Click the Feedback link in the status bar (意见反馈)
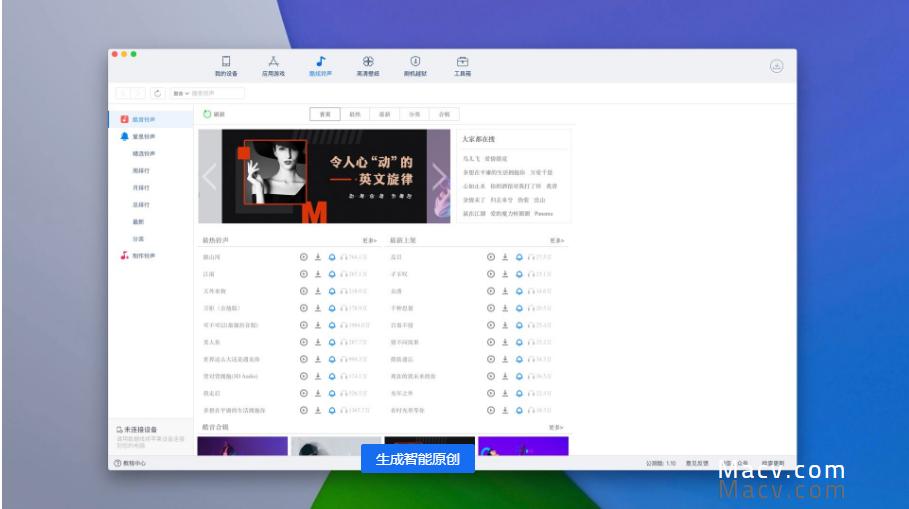 [697, 463]
